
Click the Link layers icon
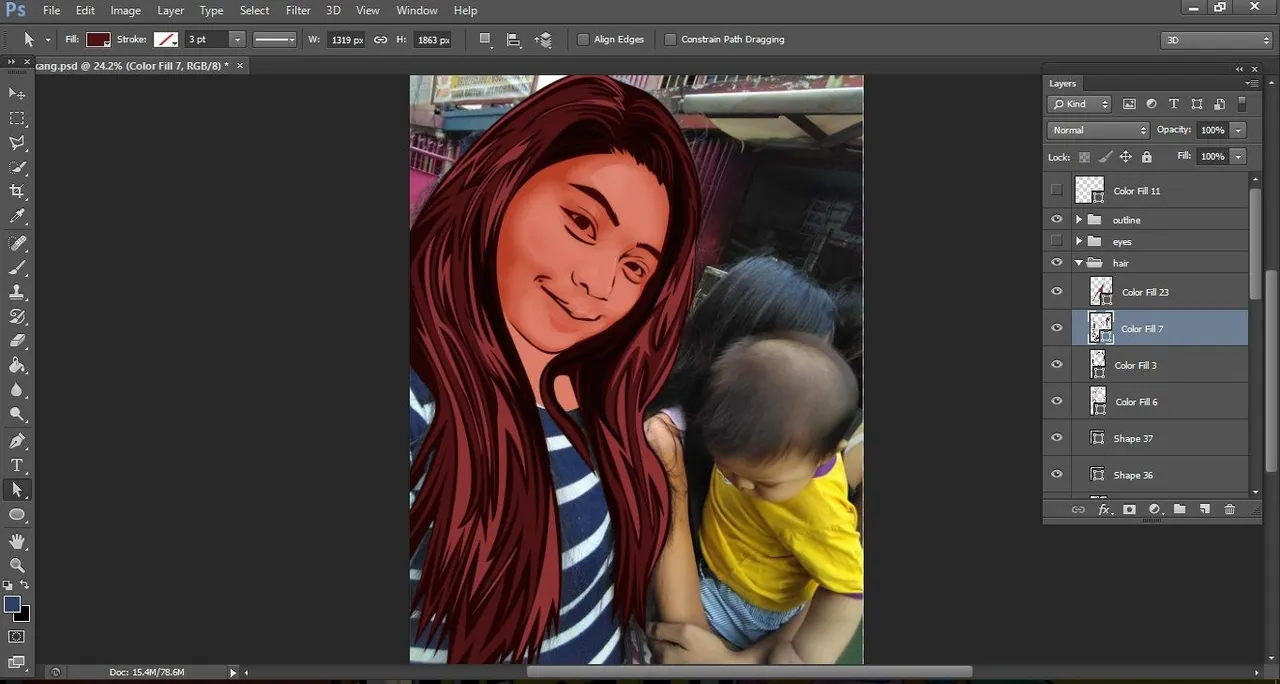pyautogui.click(x=1078, y=509)
